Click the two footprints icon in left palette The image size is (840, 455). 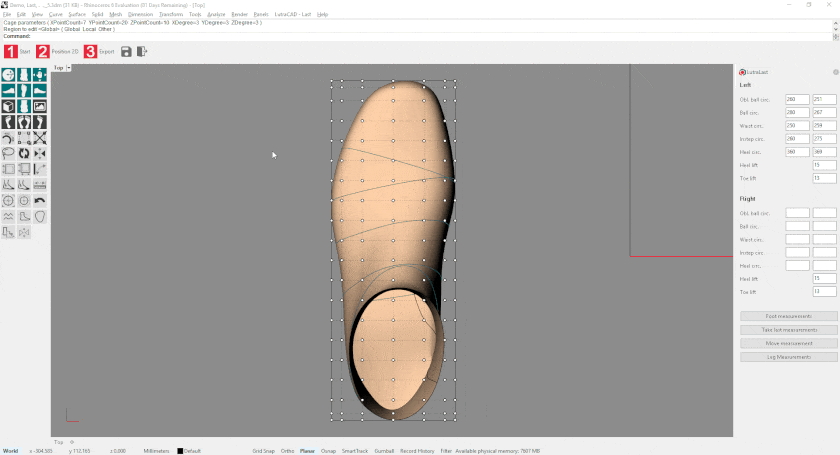[24, 122]
